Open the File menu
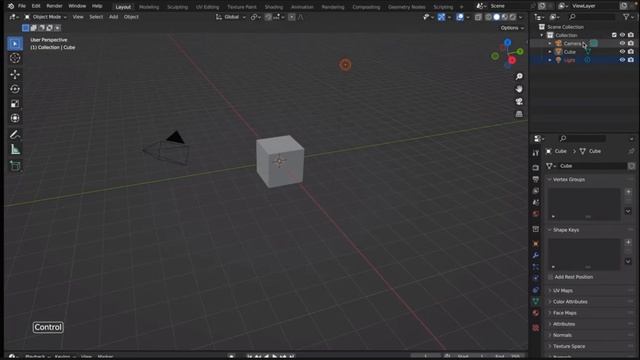This screenshot has height=360, width=640. (x=22, y=6)
